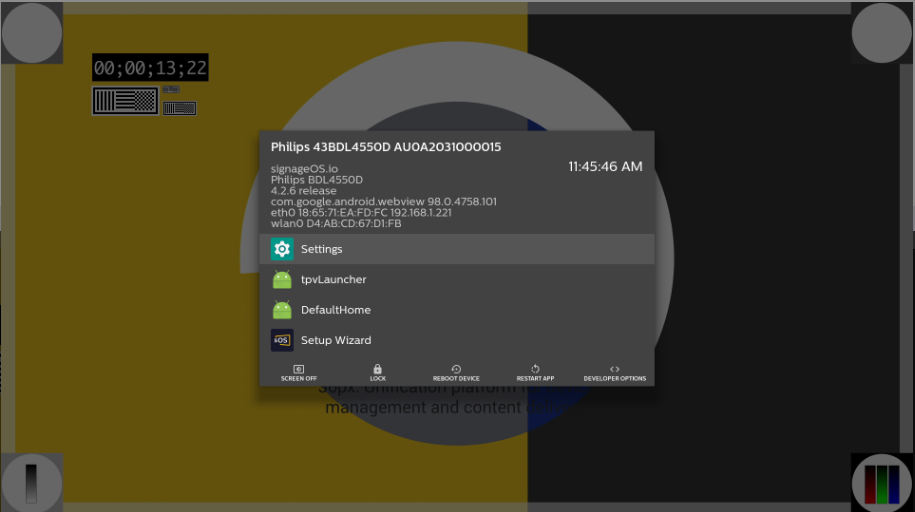915x512 pixels.
Task: Turn the screen off via its icon
Action: (x=299, y=369)
